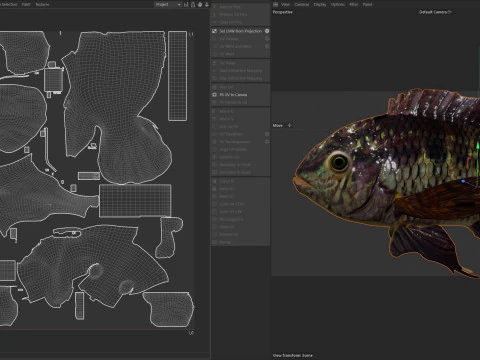Open the viewport Cameras menu
Image resolution: width=480 pixels, height=360 pixels.
[301, 4]
